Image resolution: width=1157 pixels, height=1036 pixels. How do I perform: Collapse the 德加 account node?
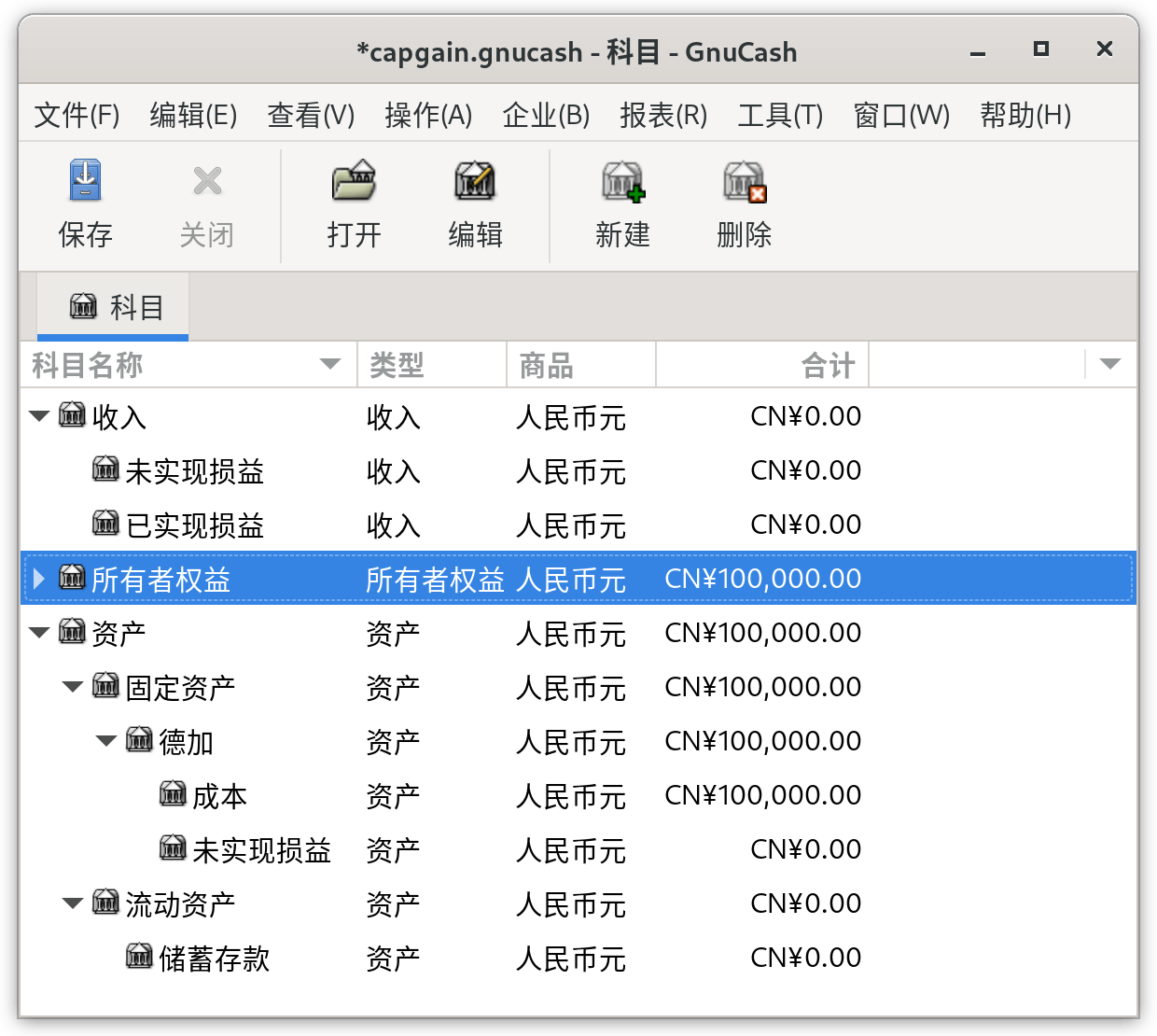click(106, 741)
